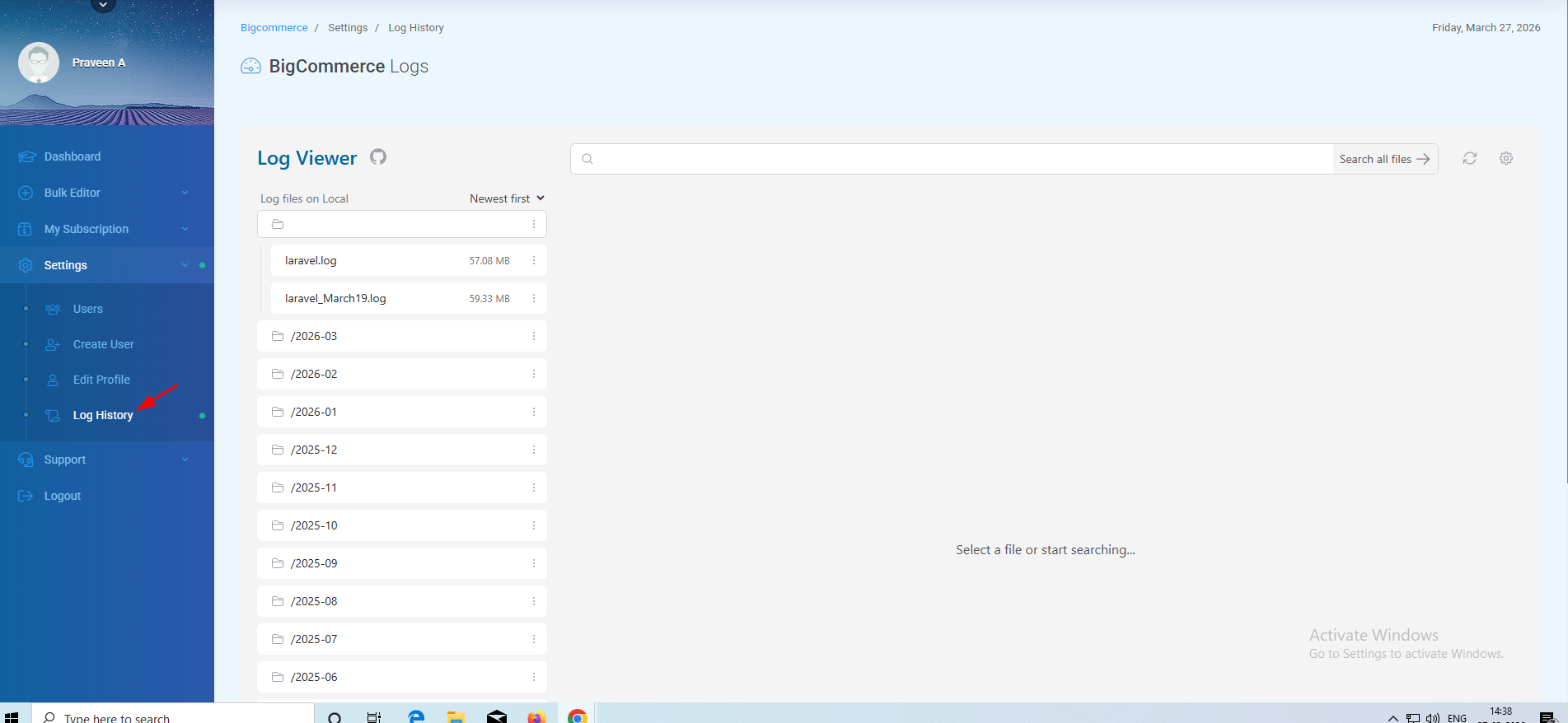Click the Bulk Editor plus icon
Image resolution: width=1568 pixels, height=723 pixels.
point(26,193)
